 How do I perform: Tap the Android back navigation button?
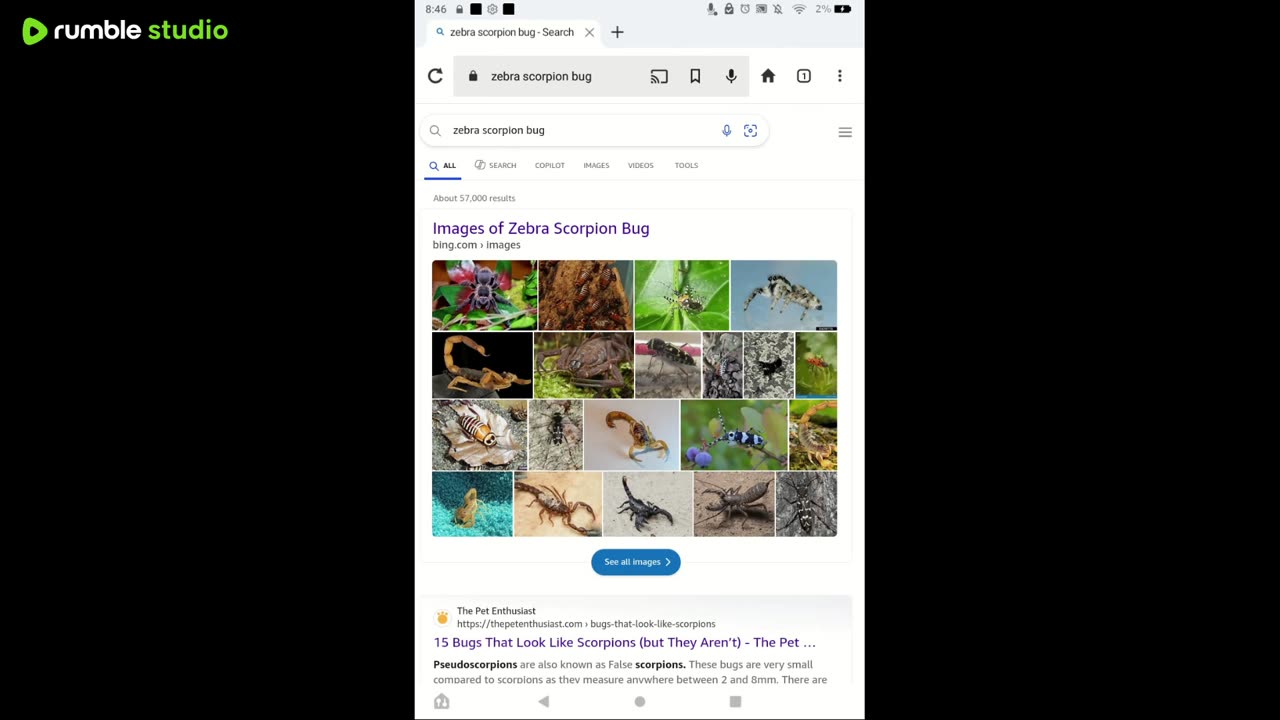pos(544,702)
